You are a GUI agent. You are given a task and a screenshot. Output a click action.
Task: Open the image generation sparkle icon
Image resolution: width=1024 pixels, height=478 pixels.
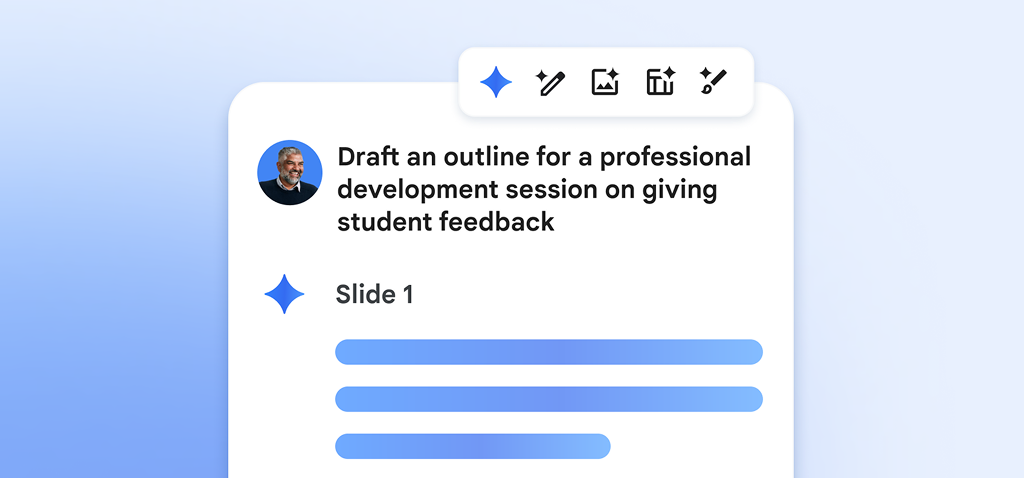(605, 82)
